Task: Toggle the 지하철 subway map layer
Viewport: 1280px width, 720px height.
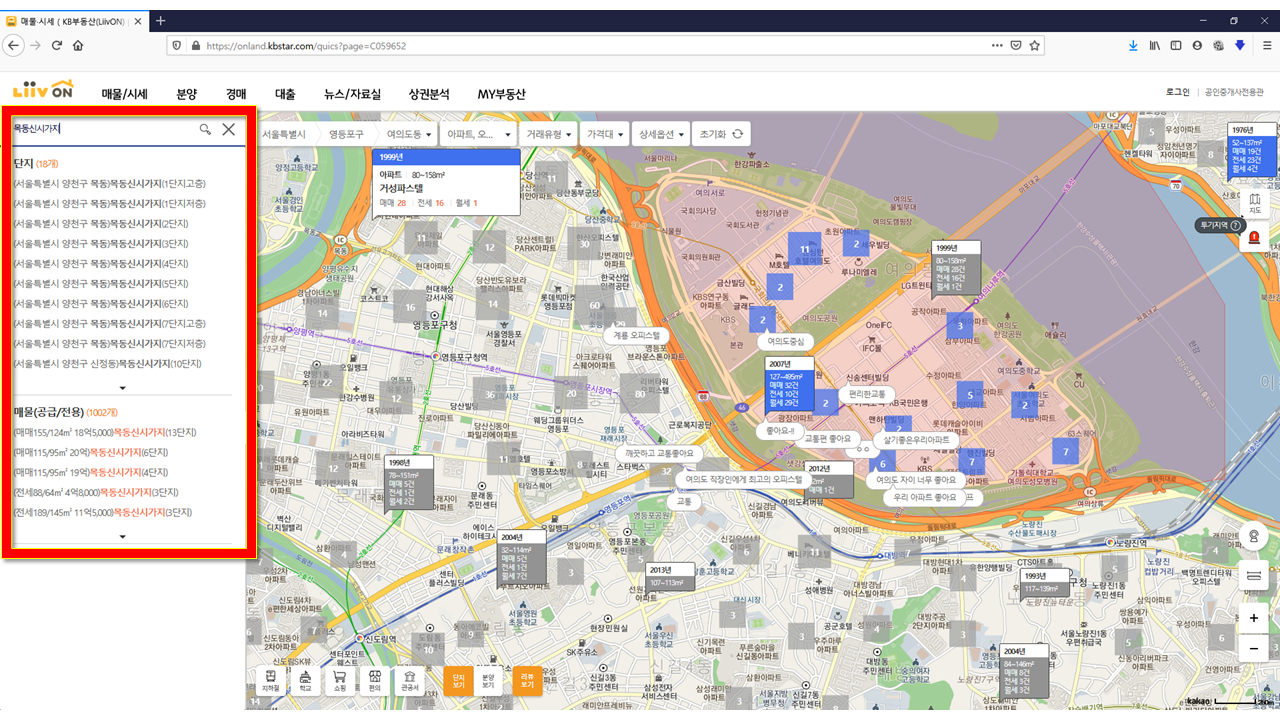Action: (x=270, y=680)
